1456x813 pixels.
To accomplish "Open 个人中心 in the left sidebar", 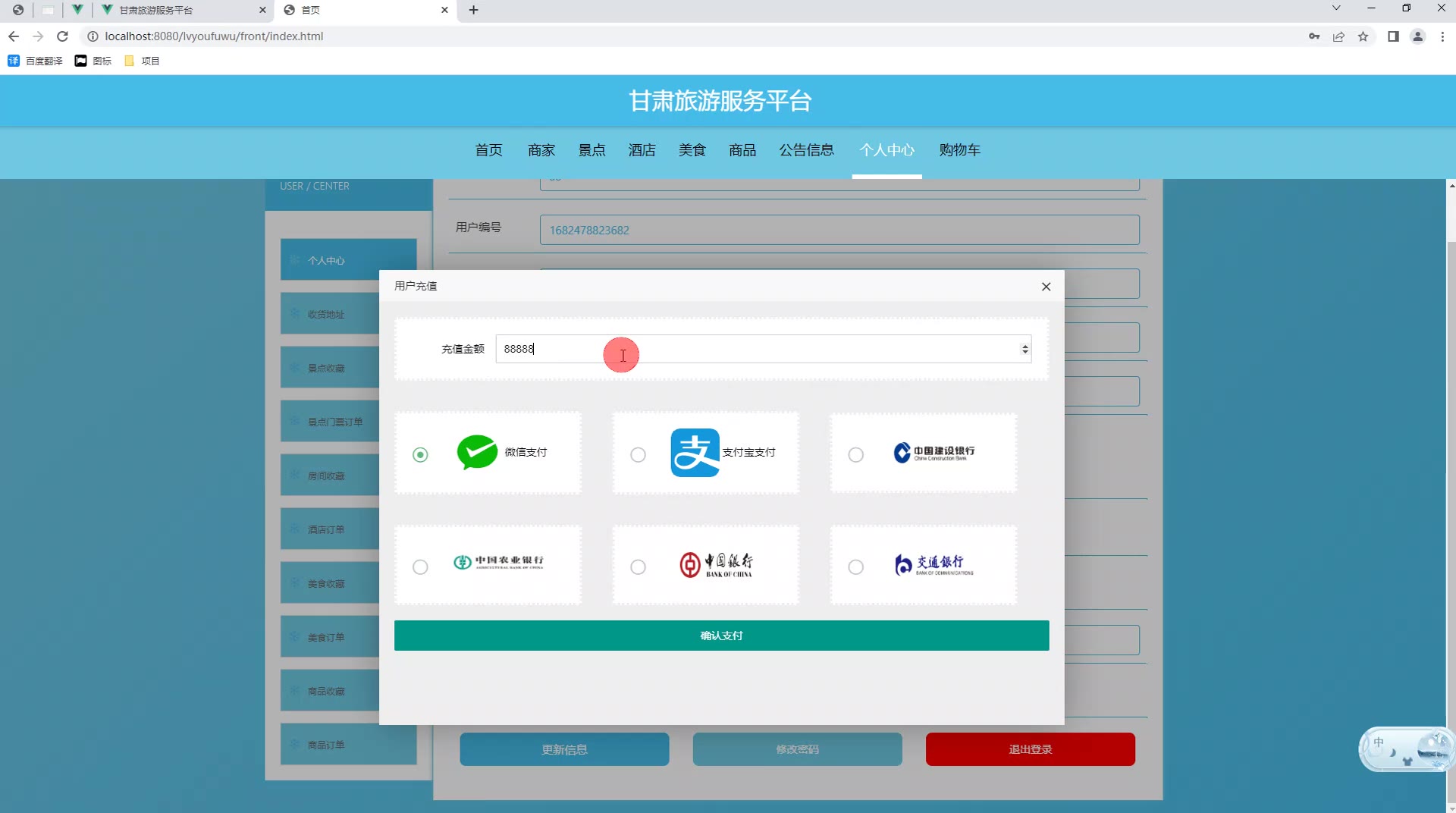I will click(x=348, y=260).
